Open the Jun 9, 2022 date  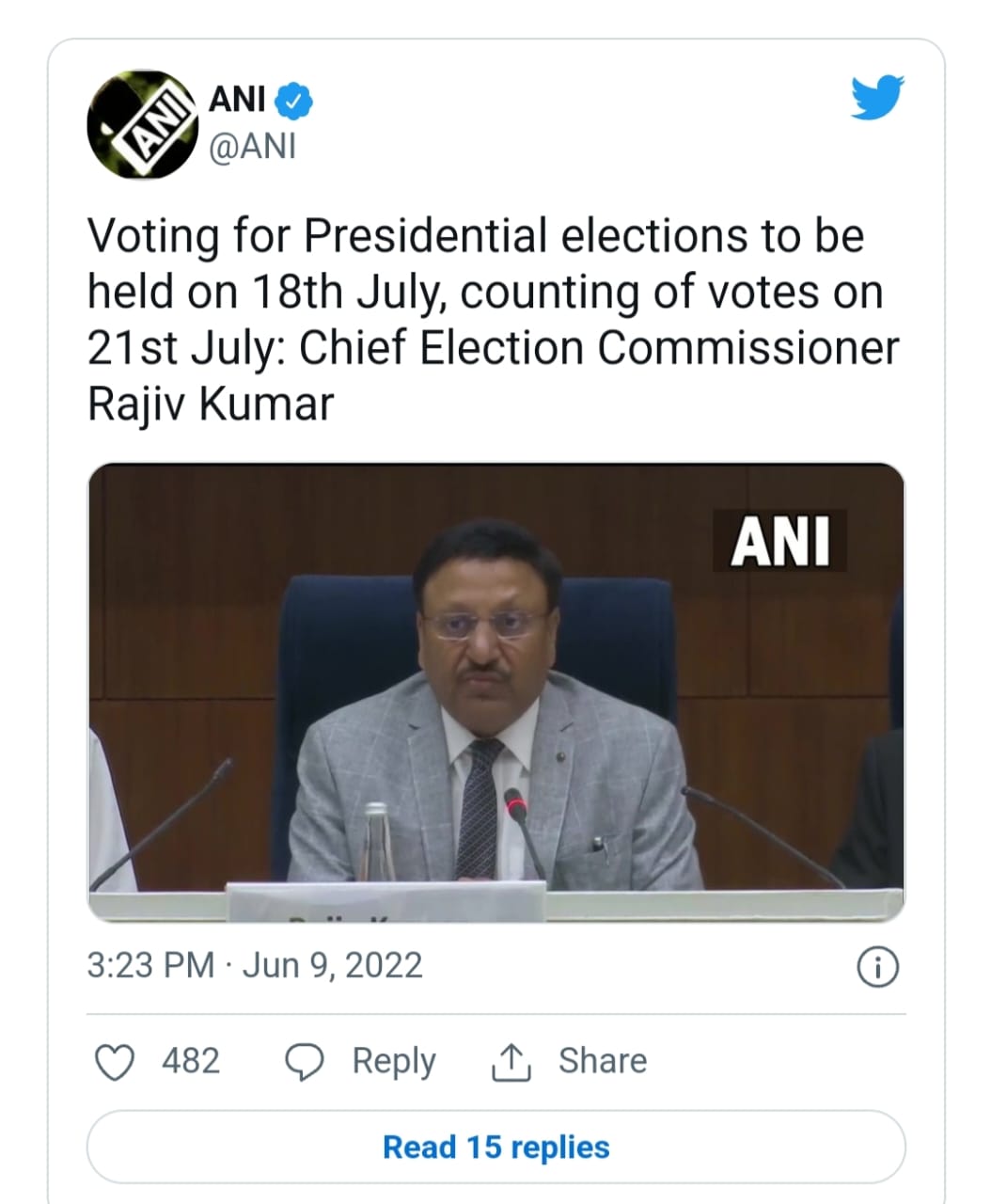[x=332, y=966]
